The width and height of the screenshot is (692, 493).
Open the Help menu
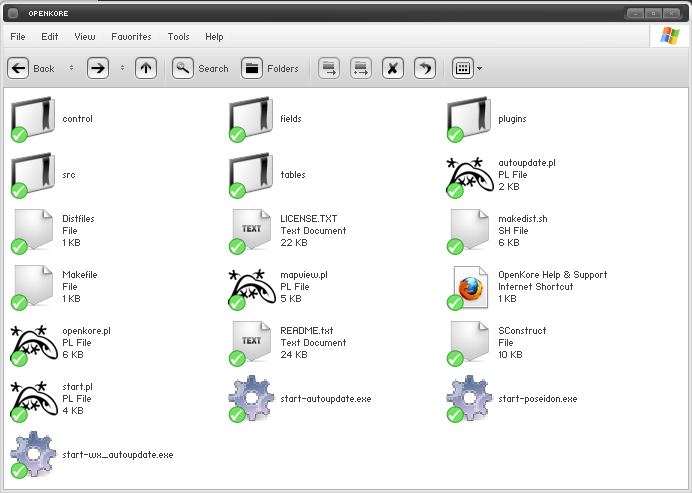point(214,37)
